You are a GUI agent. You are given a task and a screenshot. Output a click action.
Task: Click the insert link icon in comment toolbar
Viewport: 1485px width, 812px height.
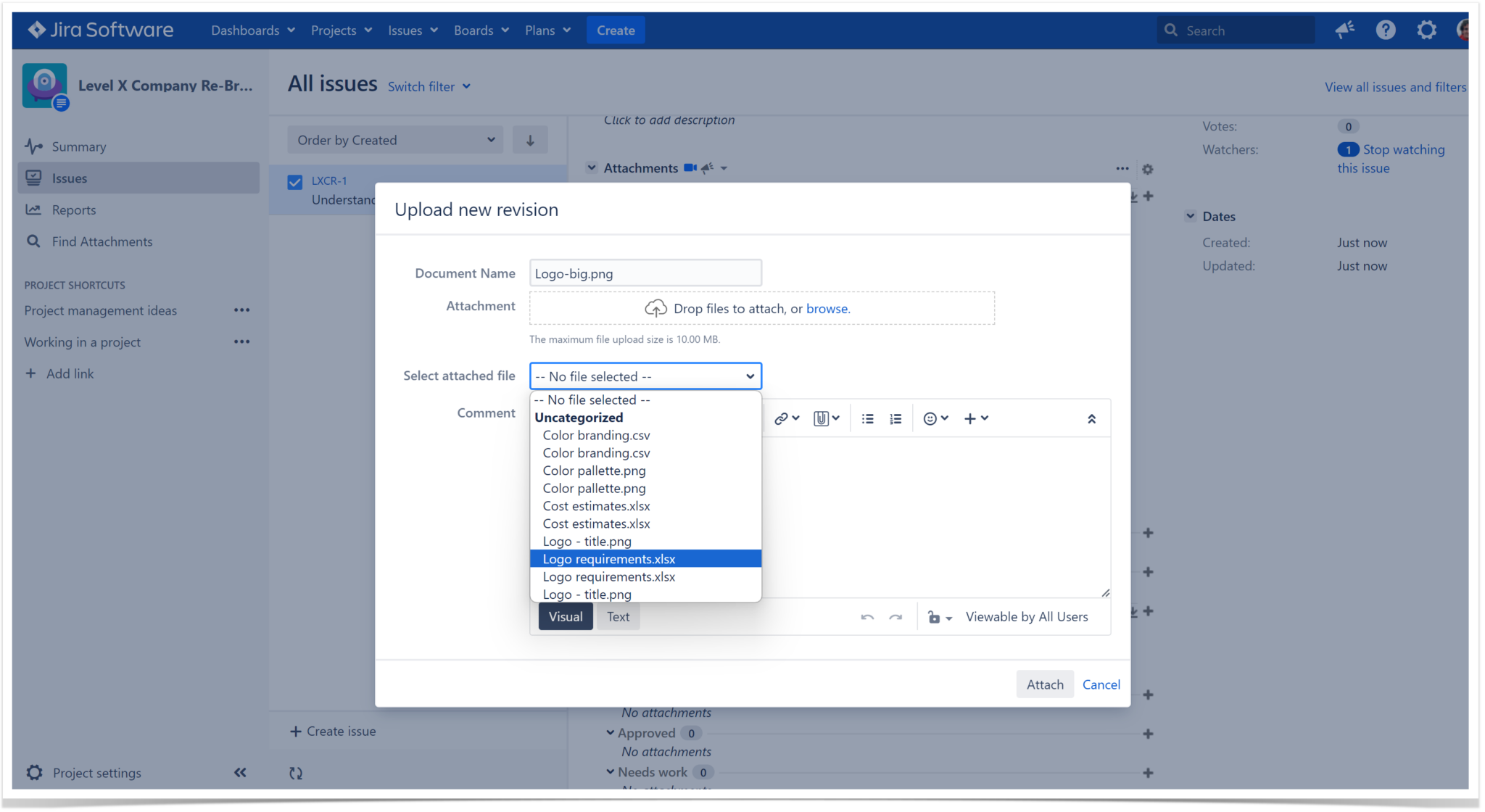tap(782, 418)
